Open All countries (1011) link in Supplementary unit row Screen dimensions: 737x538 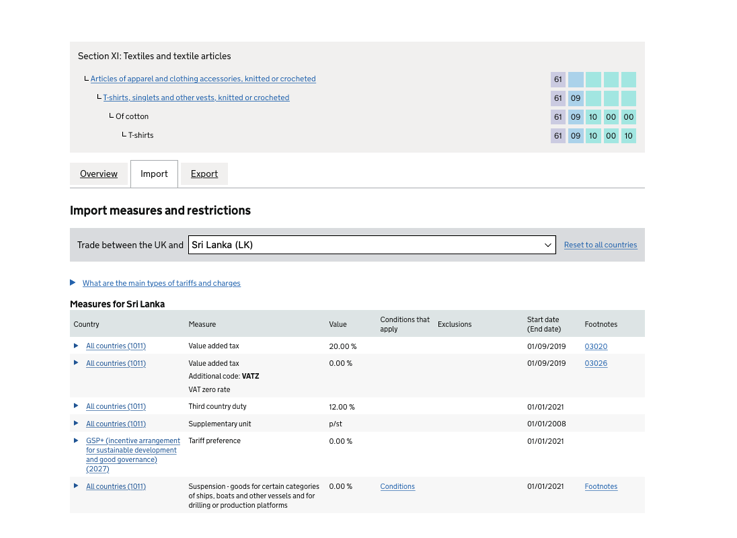[116, 424]
